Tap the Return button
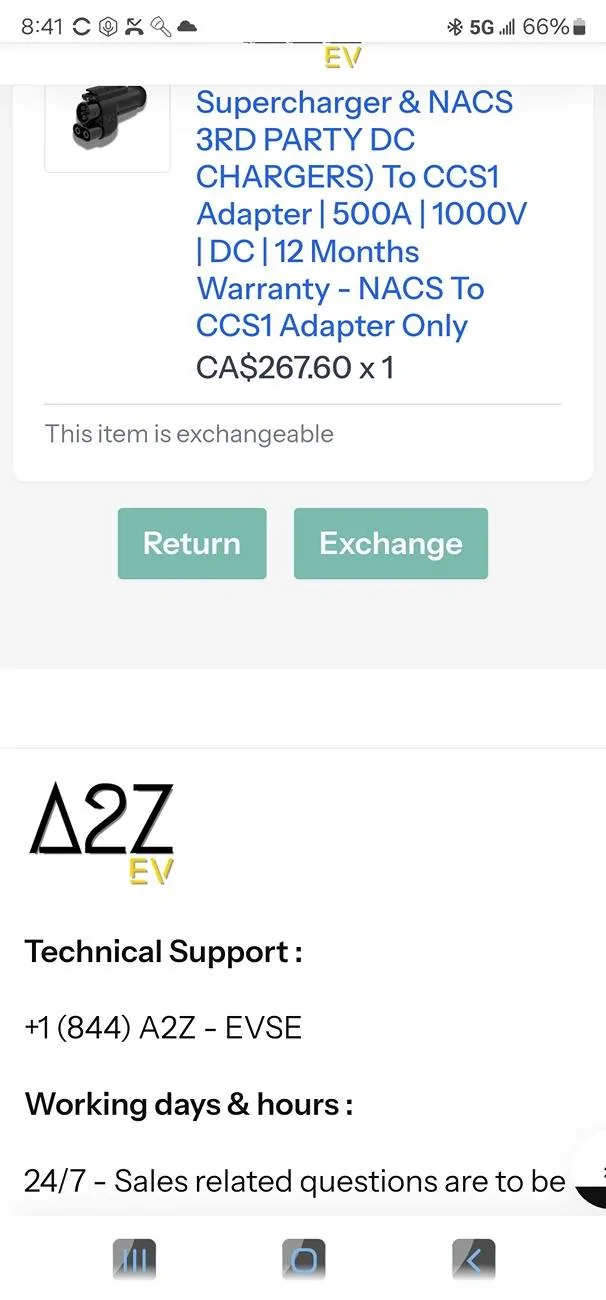Image resolution: width=606 pixels, height=1300 pixels. pyautogui.click(x=192, y=543)
